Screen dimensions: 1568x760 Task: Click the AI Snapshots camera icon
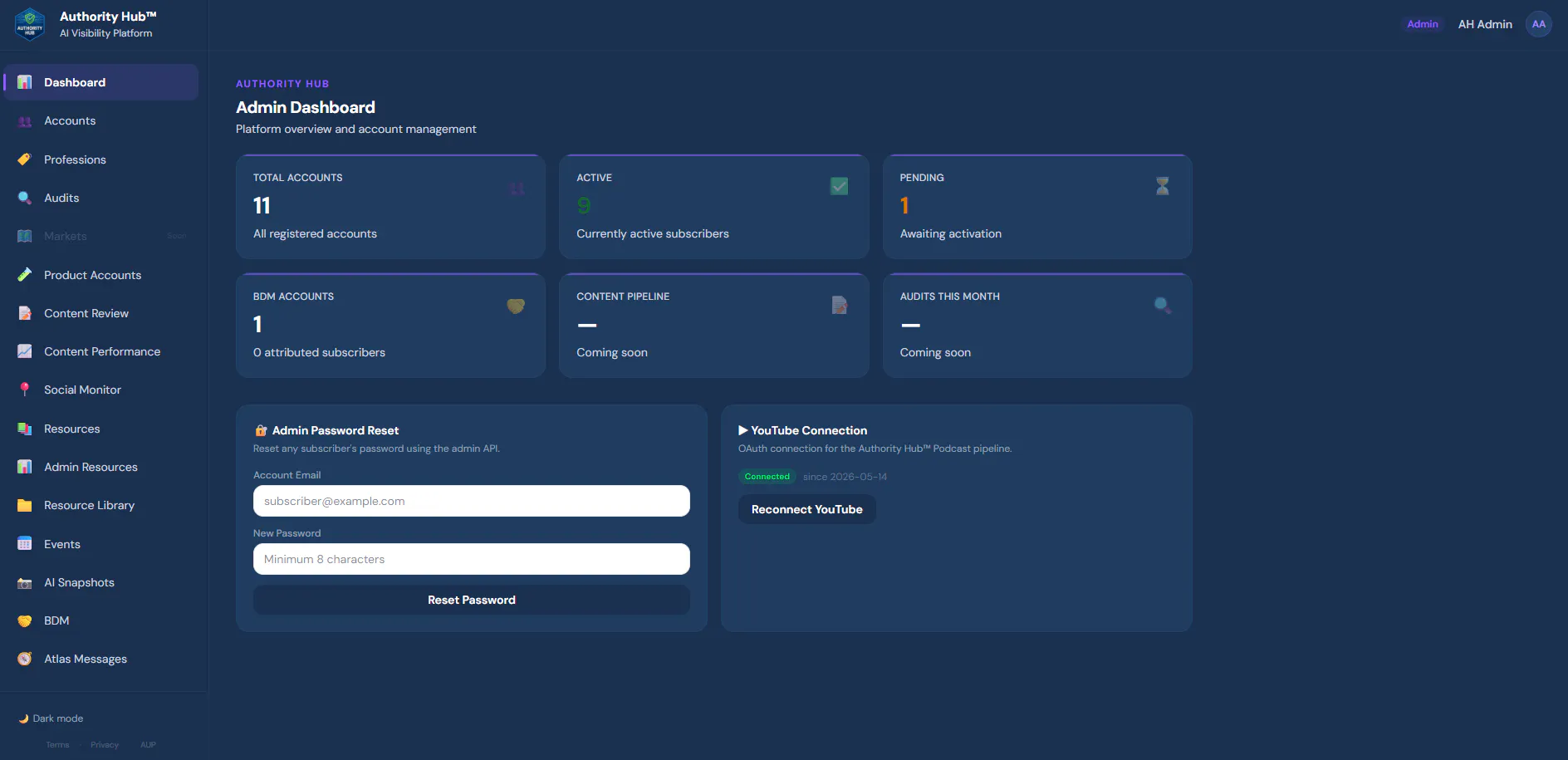[x=25, y=582]
